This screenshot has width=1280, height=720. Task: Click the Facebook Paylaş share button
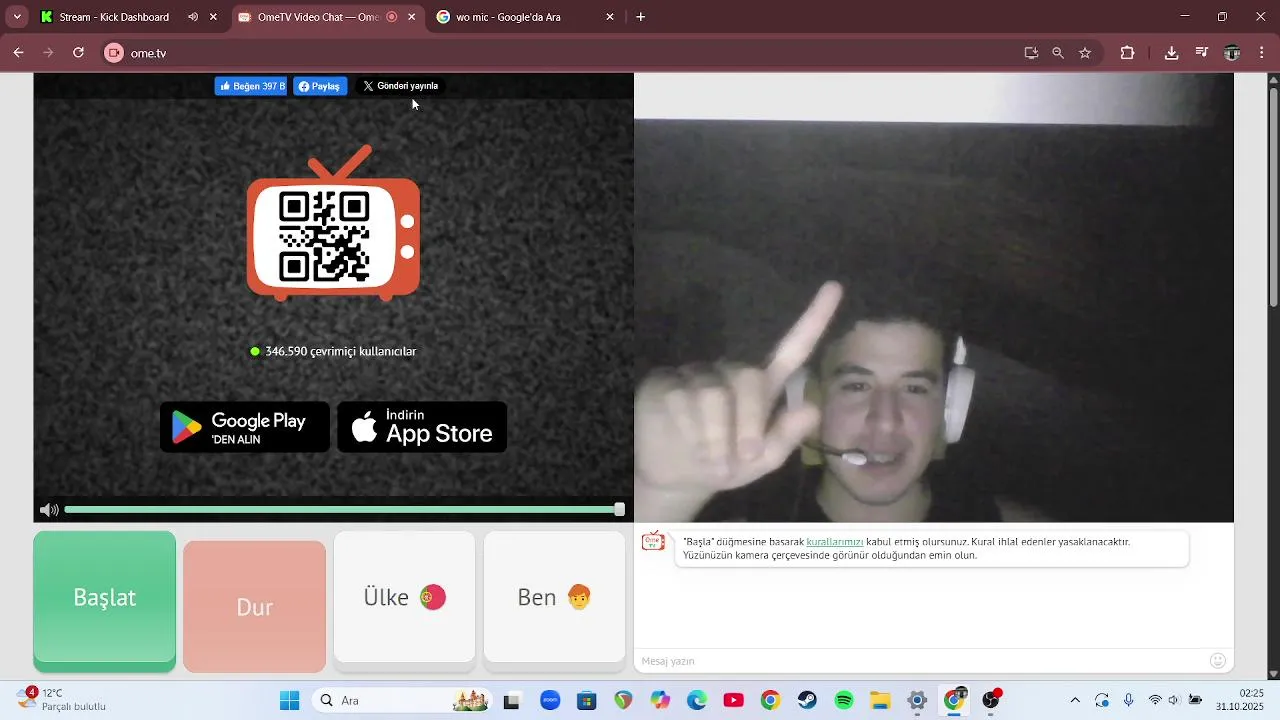point(320,86)
